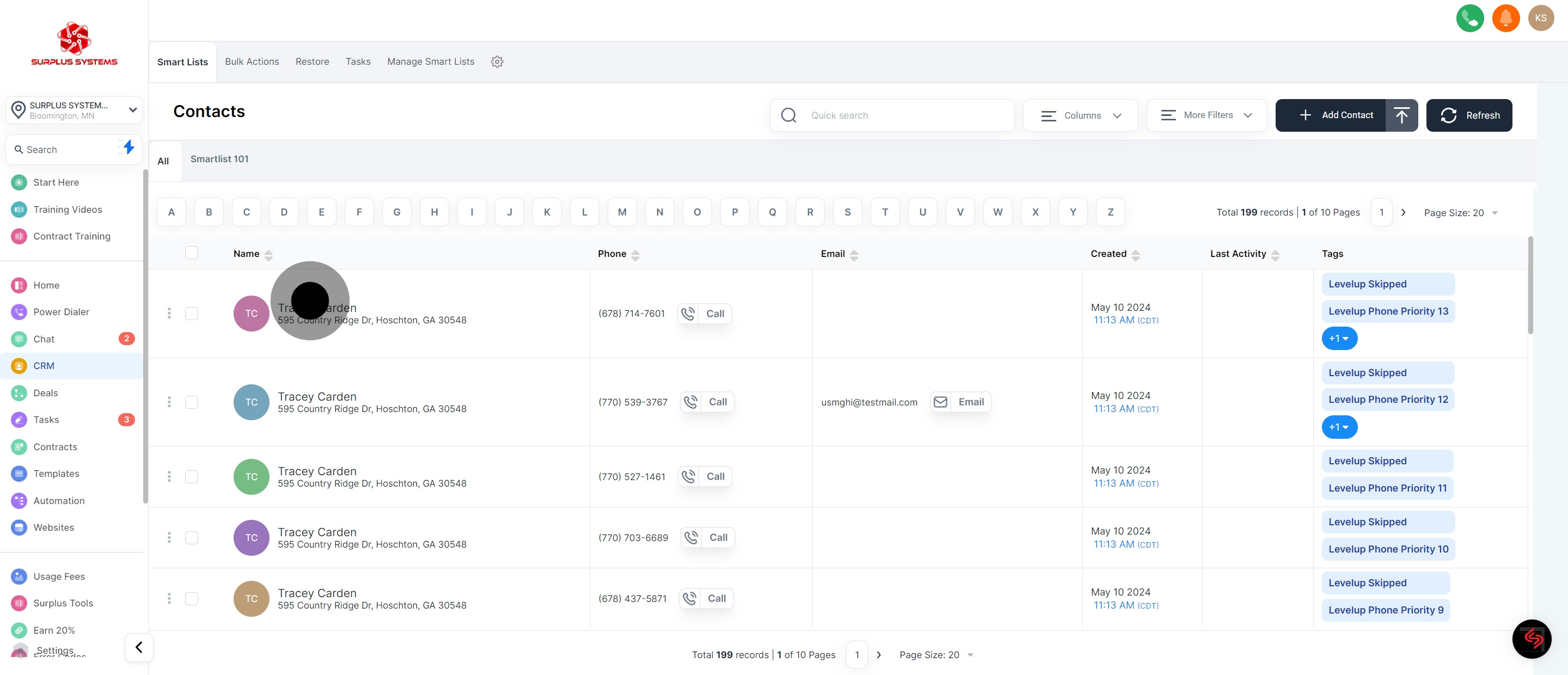Check the box for contact with phone (770) 539-3767
1568x675 pixels.
click(192, 402)
